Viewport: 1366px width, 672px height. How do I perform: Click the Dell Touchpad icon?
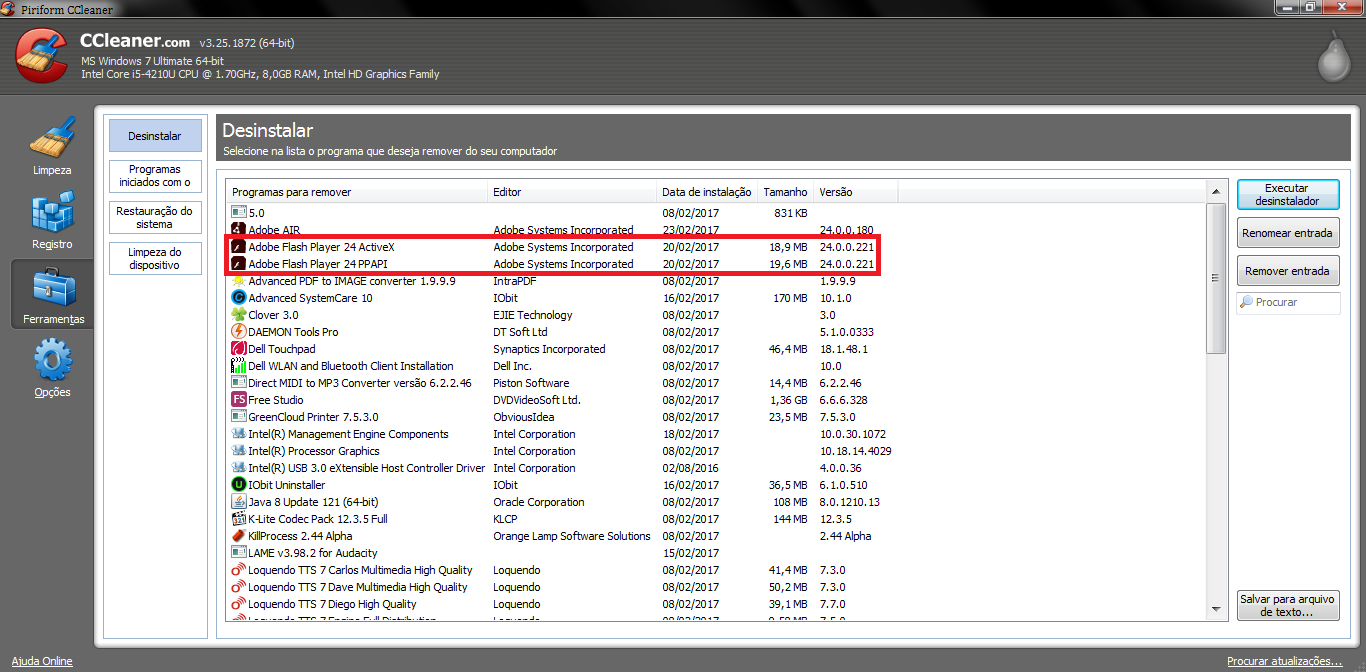[x=239, y=349]
